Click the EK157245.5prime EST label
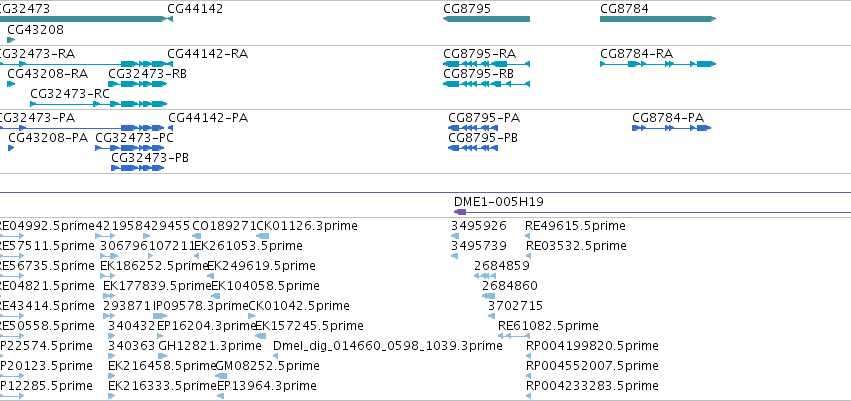The image size is (851, 401). (x=309, y=326)
